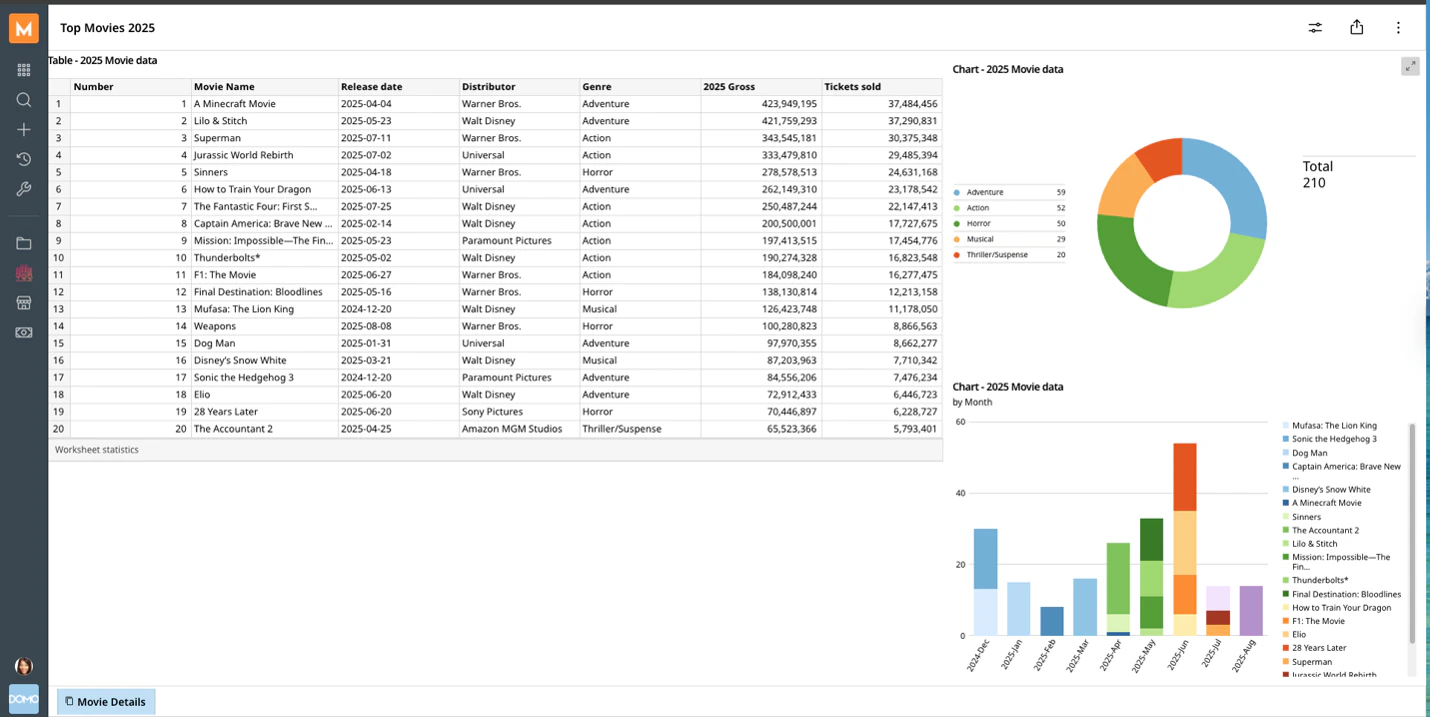This screenshot has width=1430, height=721.
Task: Click the Amazon MGM Studios distributor cell
Action: 519,429
